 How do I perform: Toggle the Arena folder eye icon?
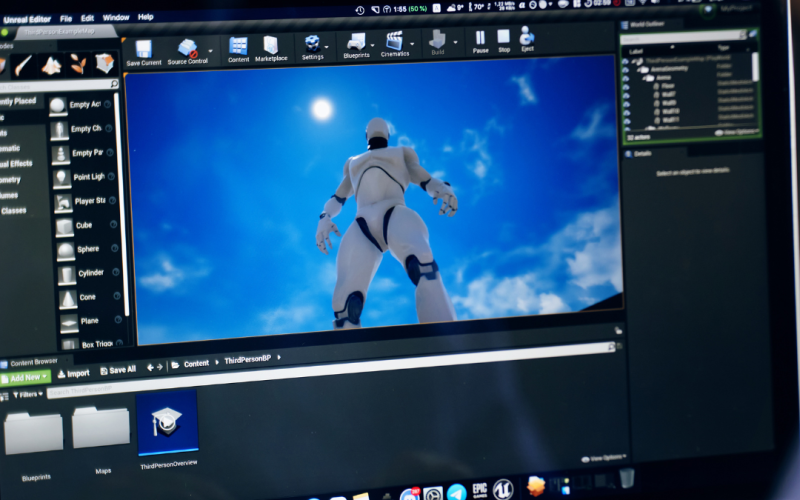[626, 79]
